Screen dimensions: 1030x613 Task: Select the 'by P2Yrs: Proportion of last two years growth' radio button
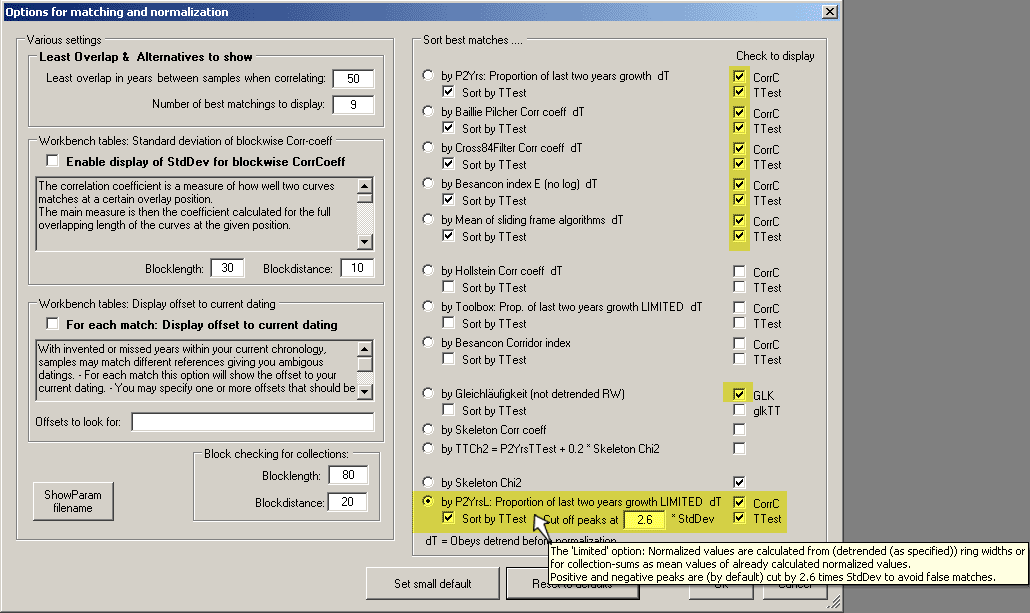[x=428, y=75]
